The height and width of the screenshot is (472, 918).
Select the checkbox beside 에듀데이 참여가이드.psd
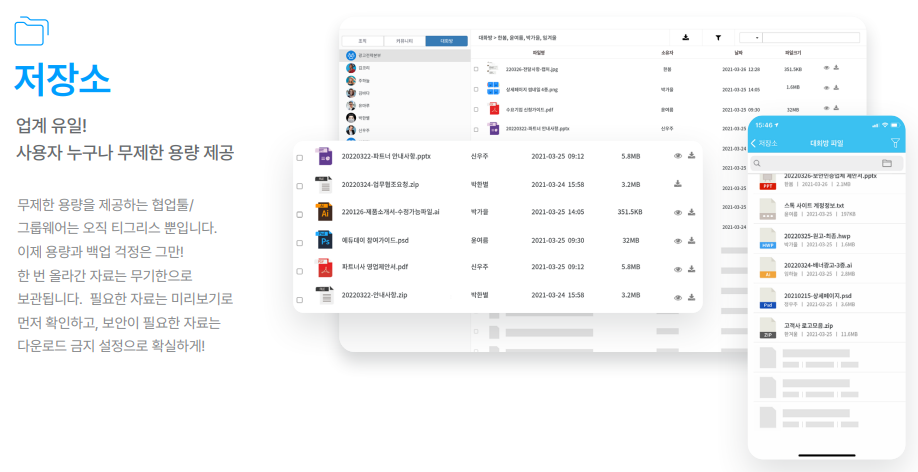click(x=300, y=242)
